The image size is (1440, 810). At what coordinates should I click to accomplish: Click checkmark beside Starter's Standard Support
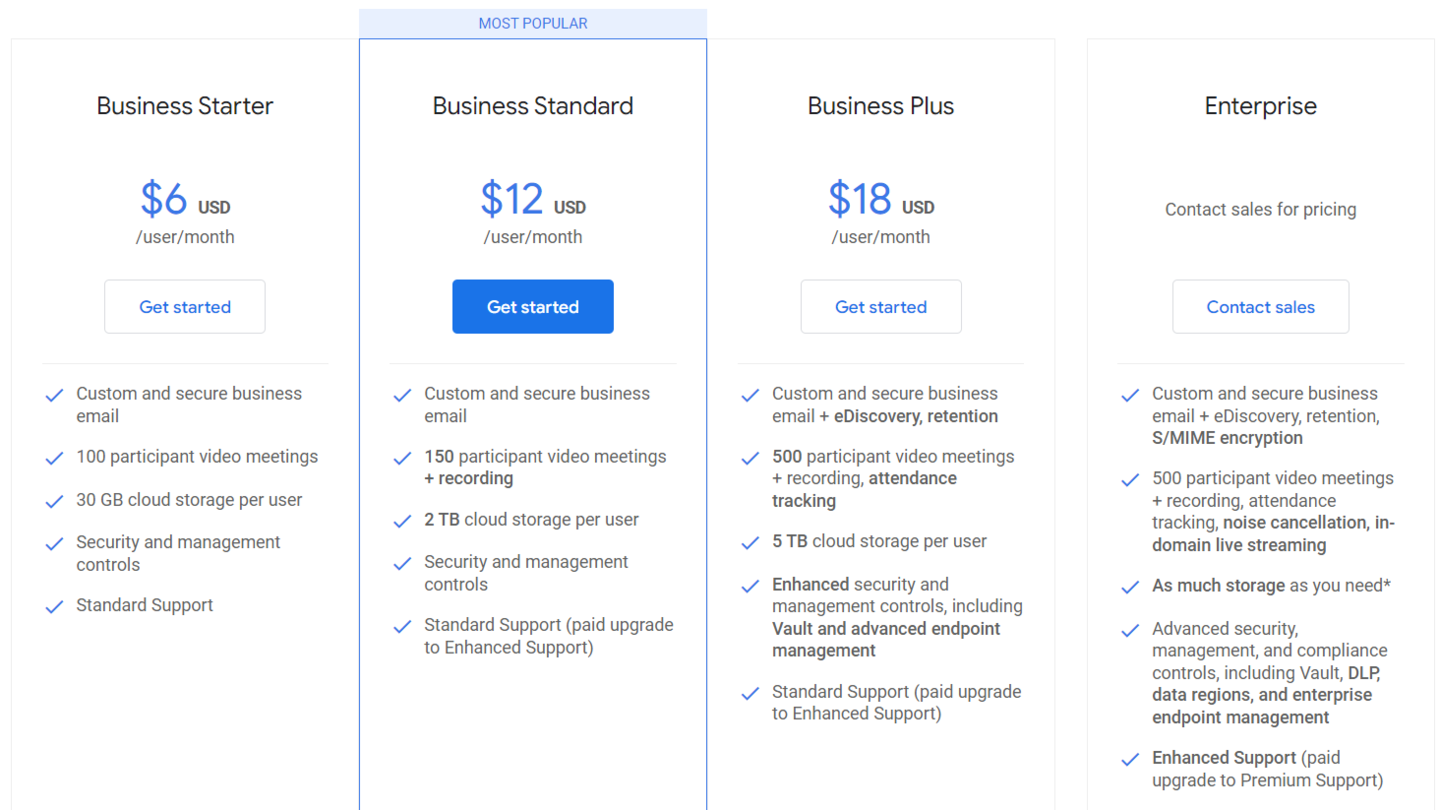click(x=55, y=606)
